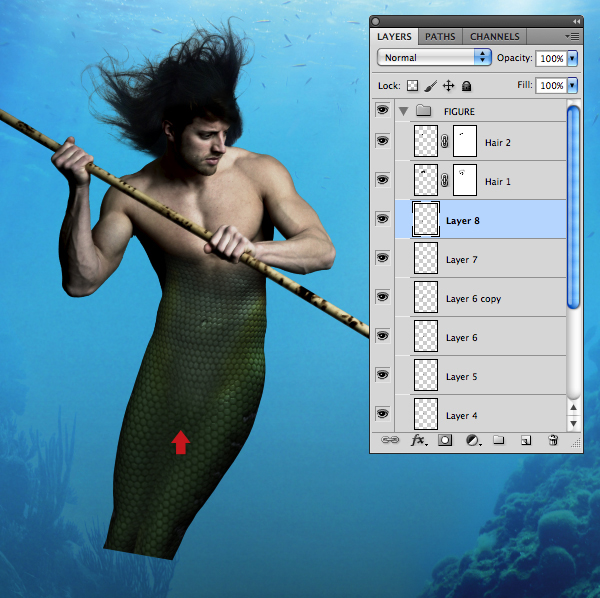Toggle visibility of Layer 4
Screen dimensions: 600x598
pos(382,414)
